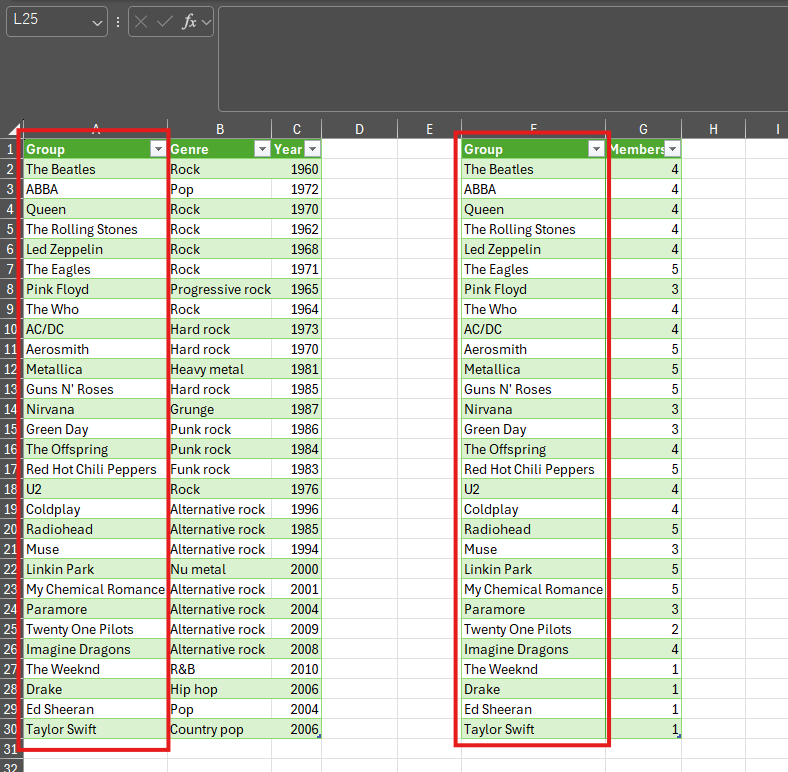Image resolution: width=788 pixels, height=772 pixels.
Task: Click cell Red Hot Chili Peppers in column A
Action: [x=95, y=469]
